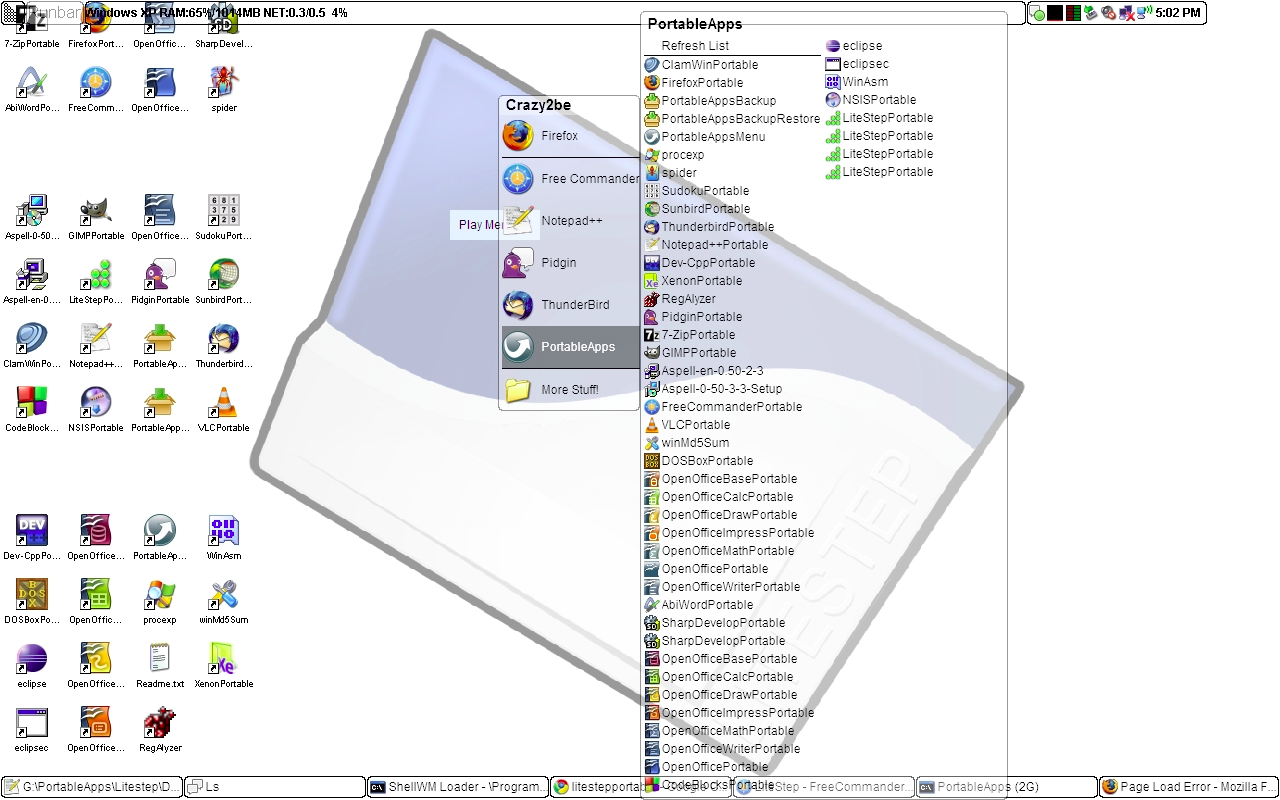Choose Pidgin in Crazy2be menu
This screenshot has width=1280, height=800.
point(570,263)
